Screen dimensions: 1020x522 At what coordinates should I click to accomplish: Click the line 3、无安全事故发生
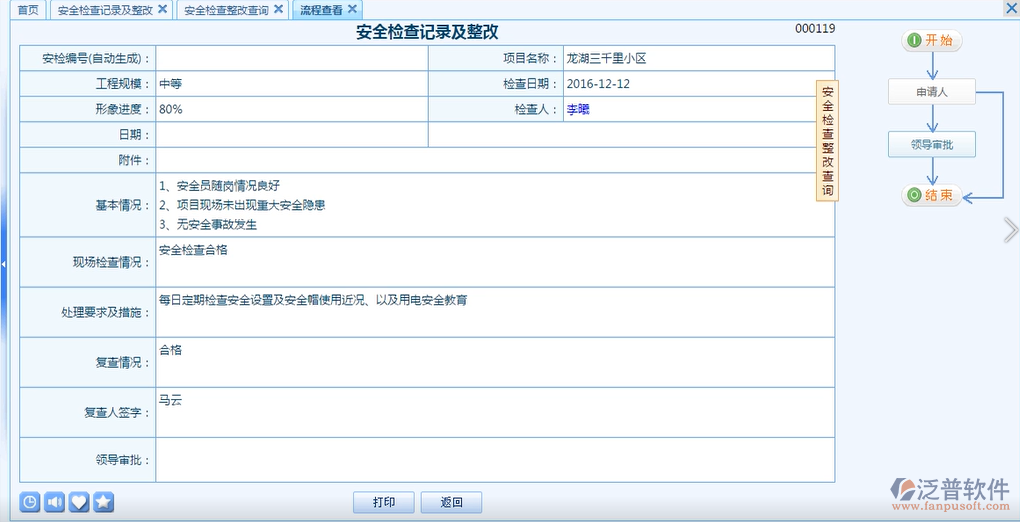point(208,225)
